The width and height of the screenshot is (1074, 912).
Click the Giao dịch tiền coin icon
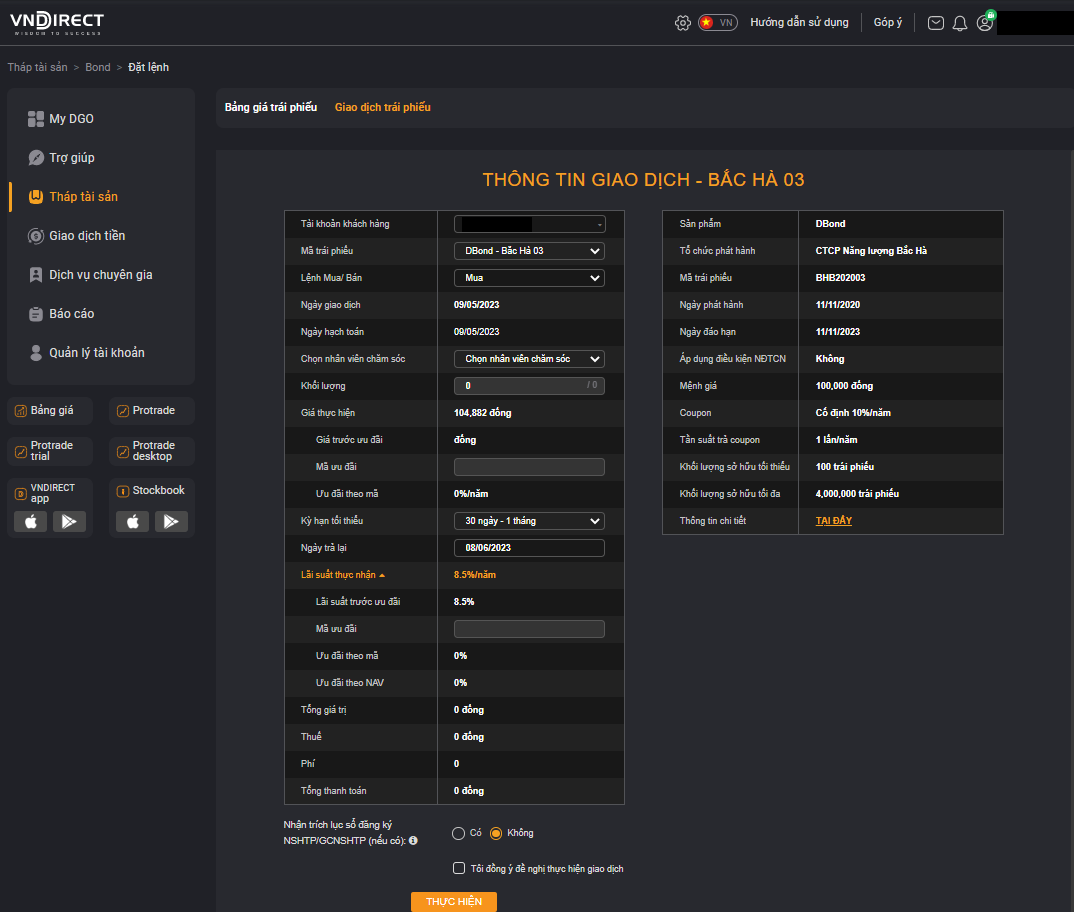[x=36, y=236]
